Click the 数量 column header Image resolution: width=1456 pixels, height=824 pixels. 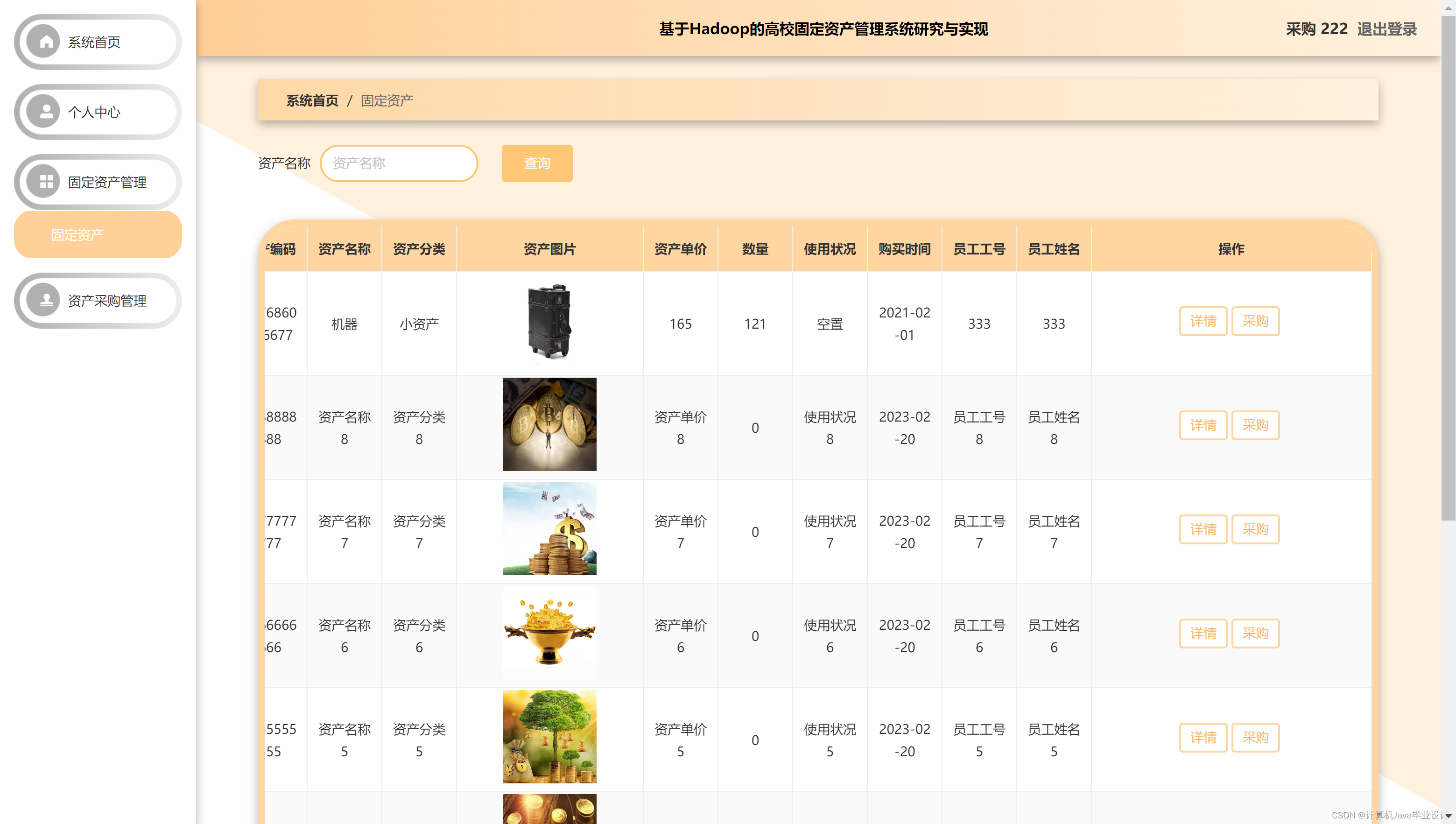(755, 248)
